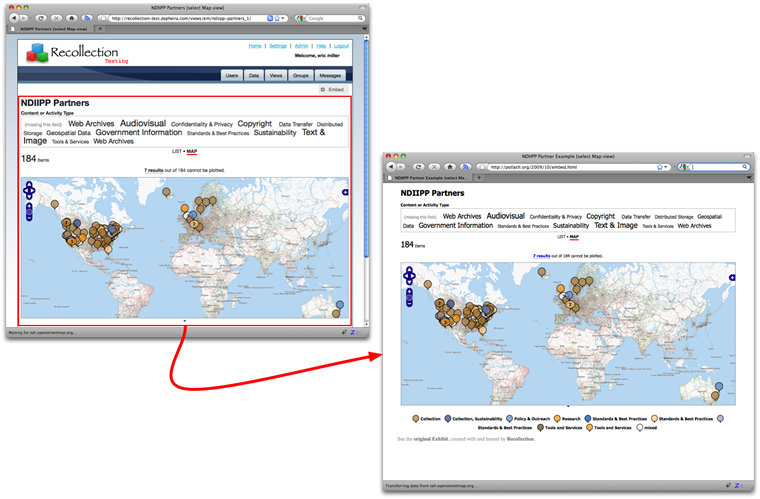Open the Groups tab in Recollection
The height and width of the screenshot is (499, 760).
click(x=301, y=76)
